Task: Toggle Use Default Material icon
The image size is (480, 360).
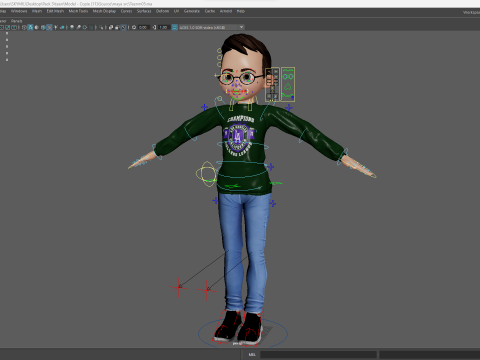Action: pyautogui.click(x=36, y=27)
